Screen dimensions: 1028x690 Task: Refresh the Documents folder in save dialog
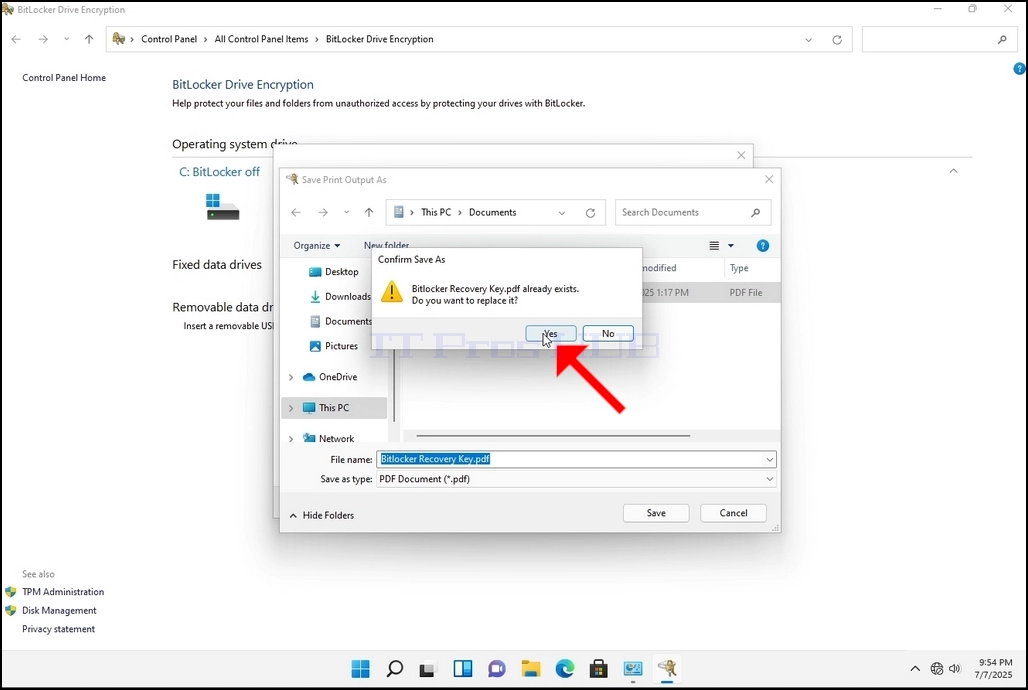click(x=590, y=213)
